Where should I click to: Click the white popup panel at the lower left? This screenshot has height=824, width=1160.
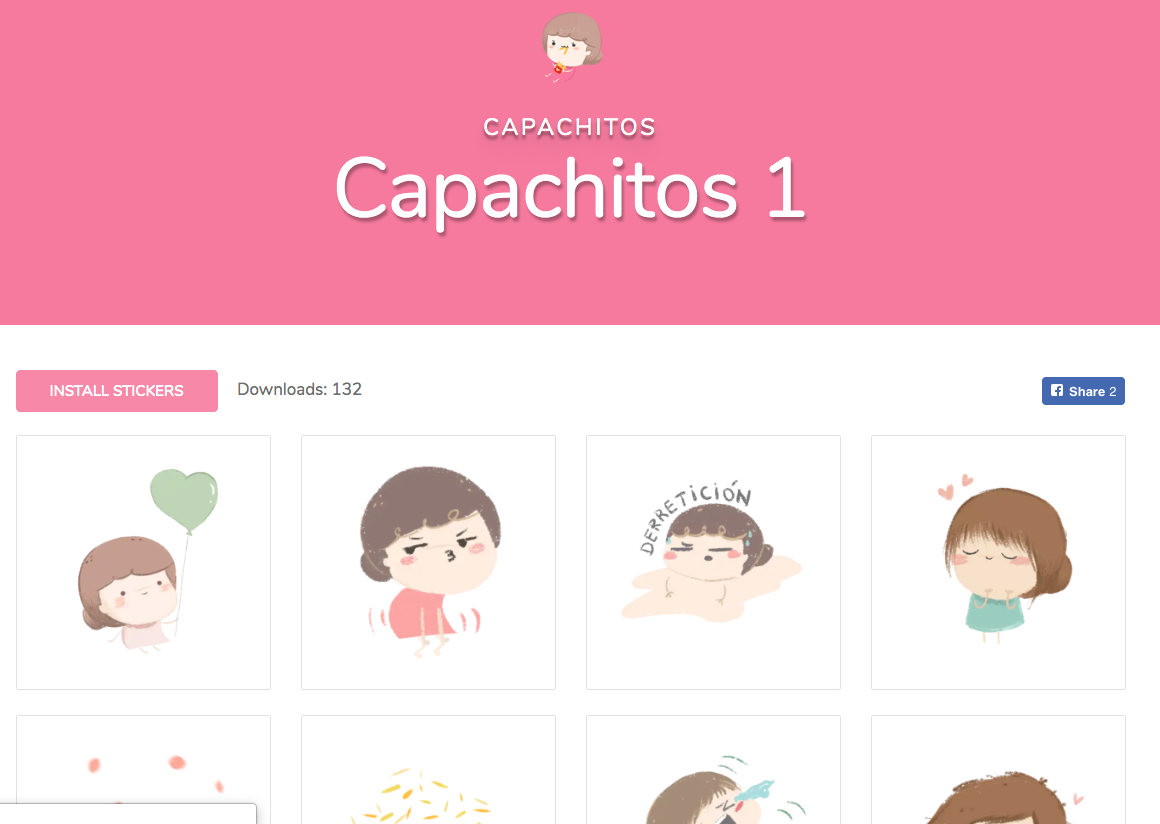pyautogui.click(x=128, y=814)
